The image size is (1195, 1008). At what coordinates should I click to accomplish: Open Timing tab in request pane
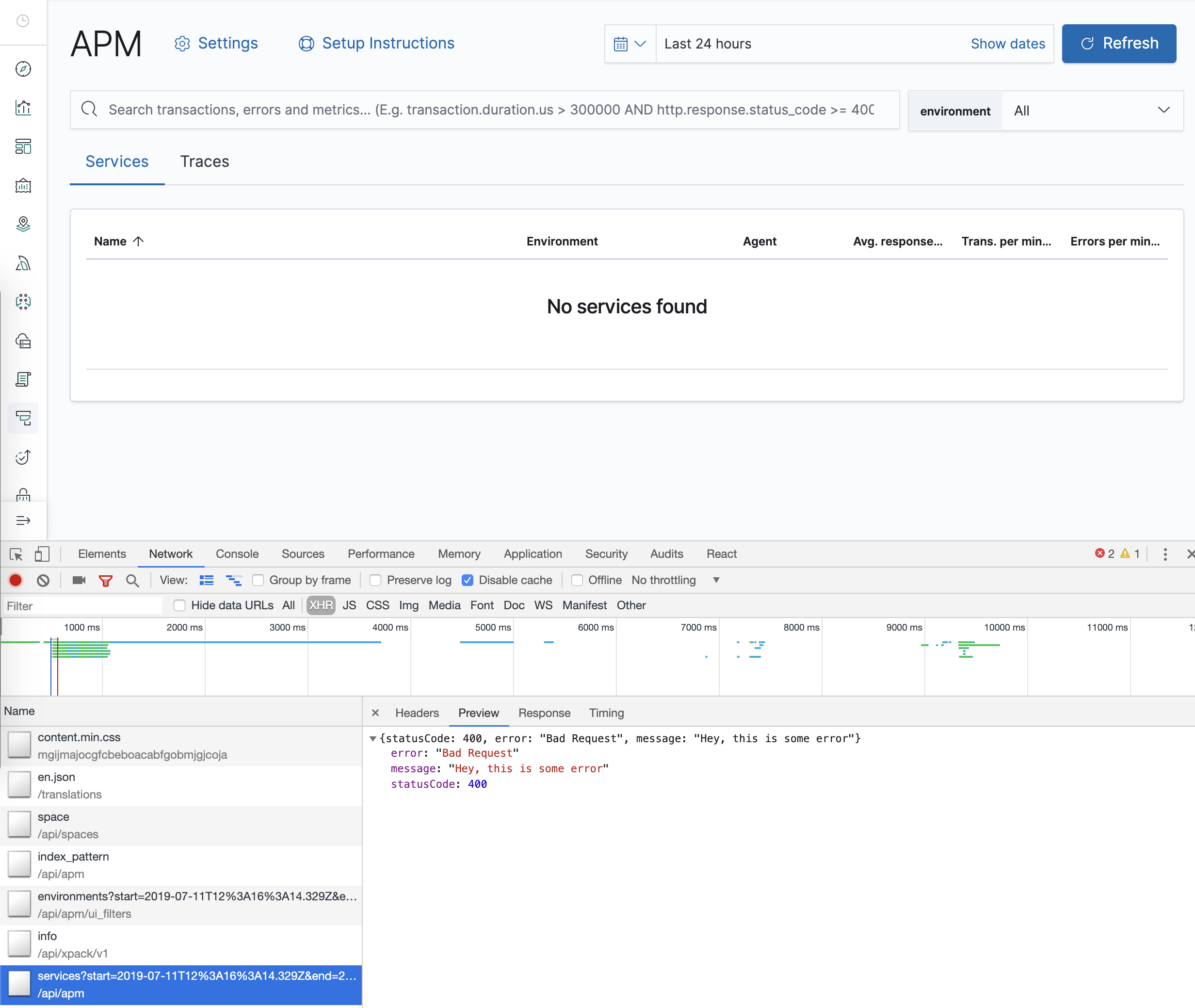click(607, 713)
